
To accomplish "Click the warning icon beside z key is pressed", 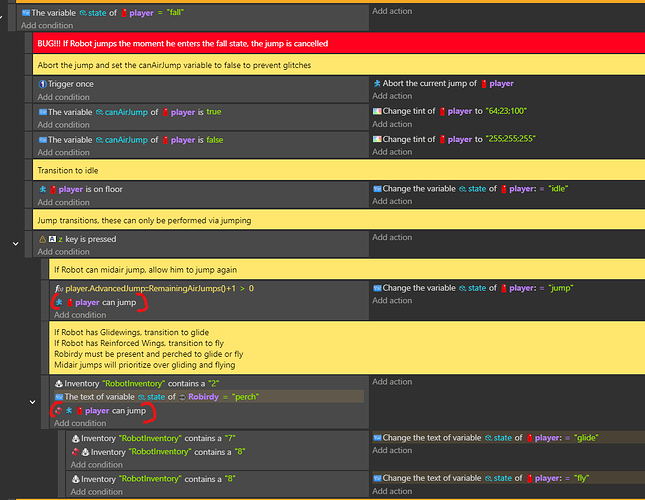I will tap(43, 239).
